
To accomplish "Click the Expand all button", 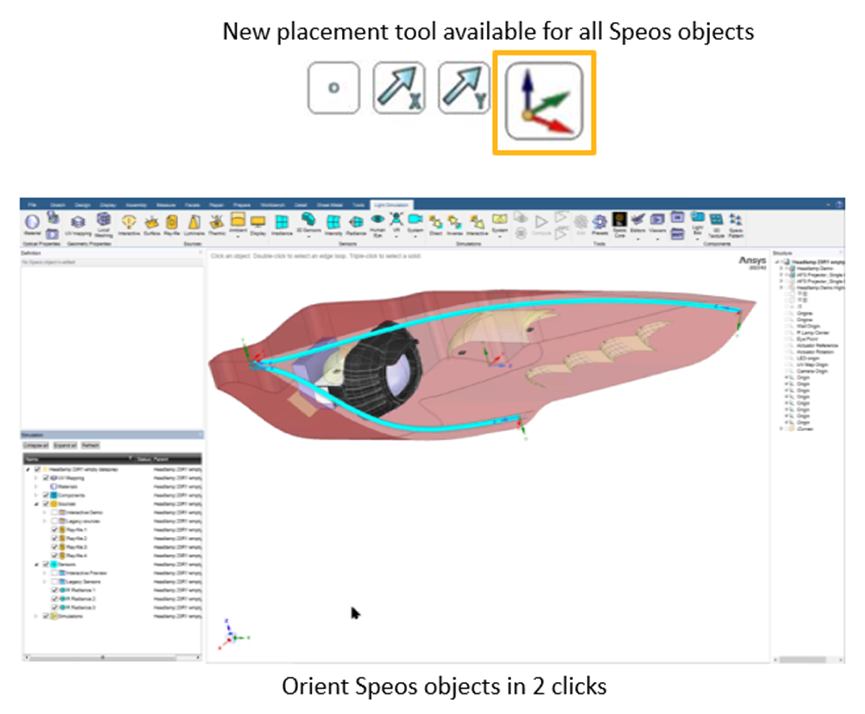I will [x=65, y=445].
